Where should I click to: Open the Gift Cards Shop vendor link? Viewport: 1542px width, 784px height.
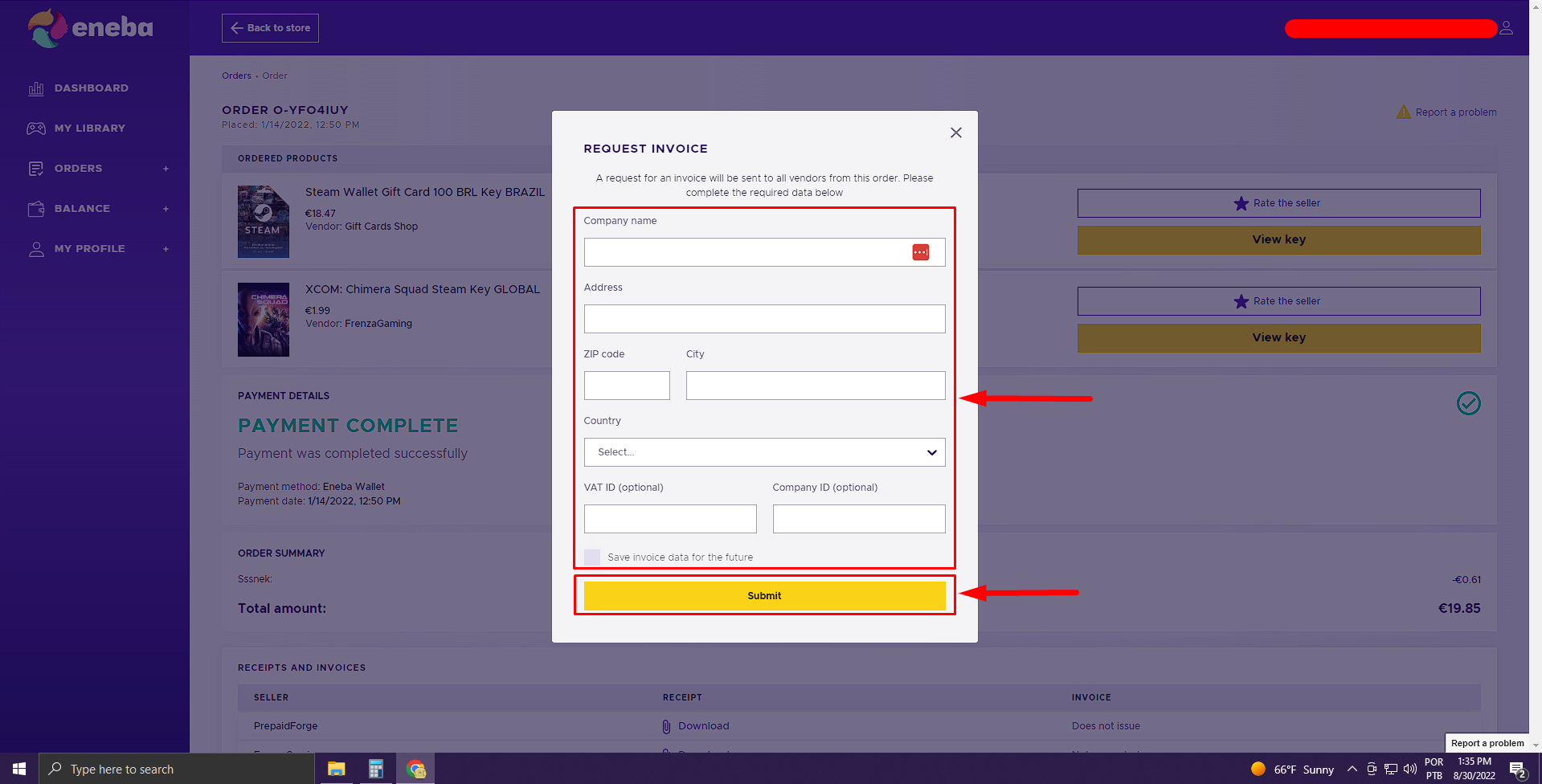[382, 227]
